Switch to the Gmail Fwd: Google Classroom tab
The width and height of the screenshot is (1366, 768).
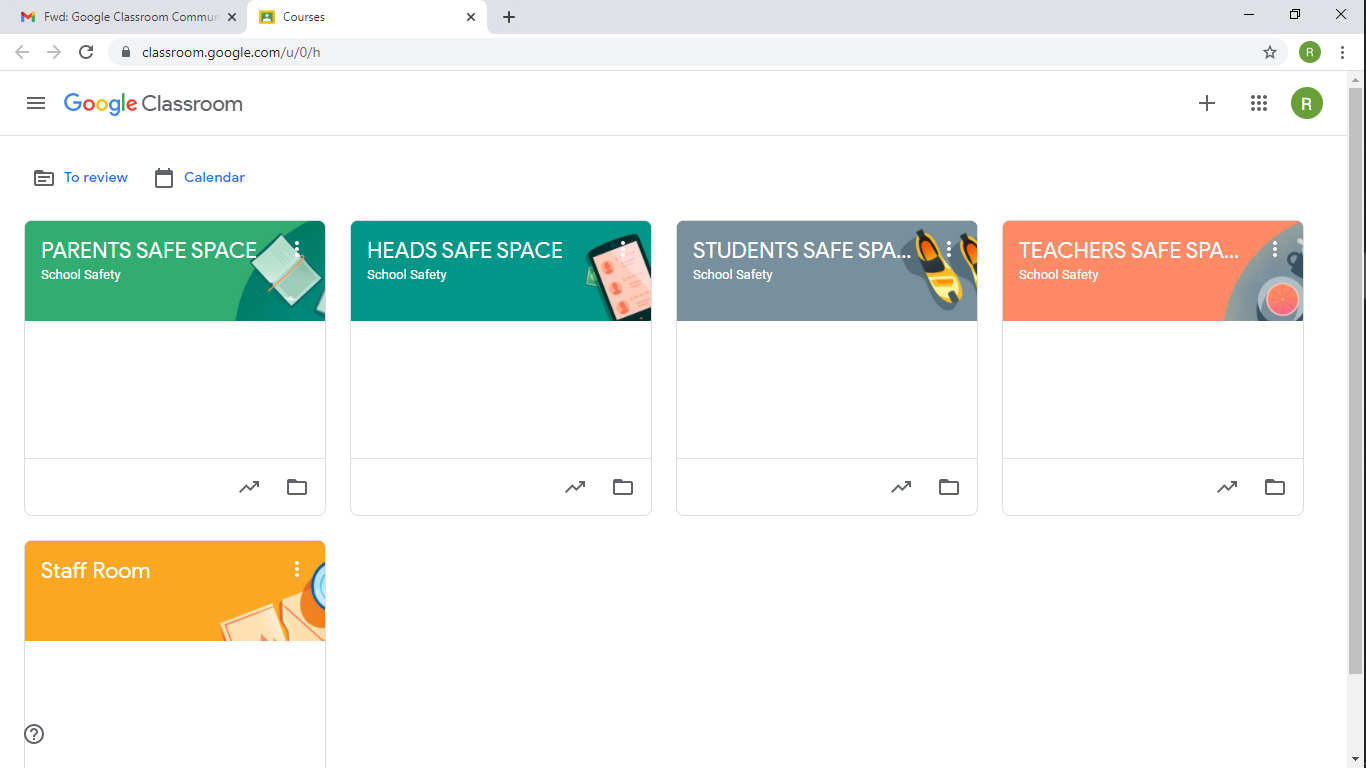click(x=125, y=17)
